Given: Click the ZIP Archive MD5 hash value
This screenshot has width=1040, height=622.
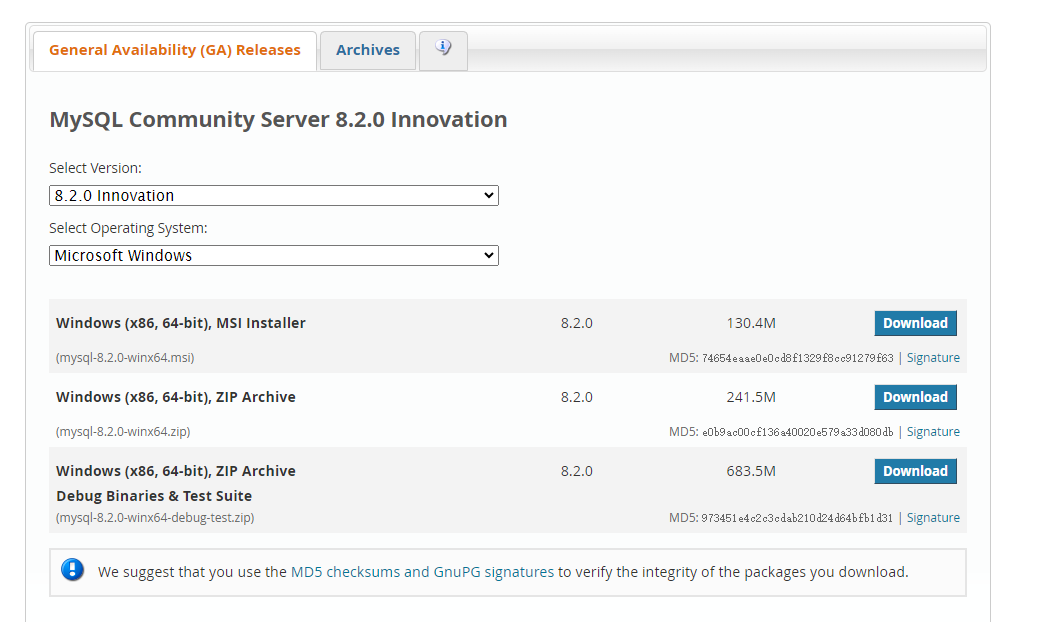Looking at the screenshot, I should coord(797,432).
